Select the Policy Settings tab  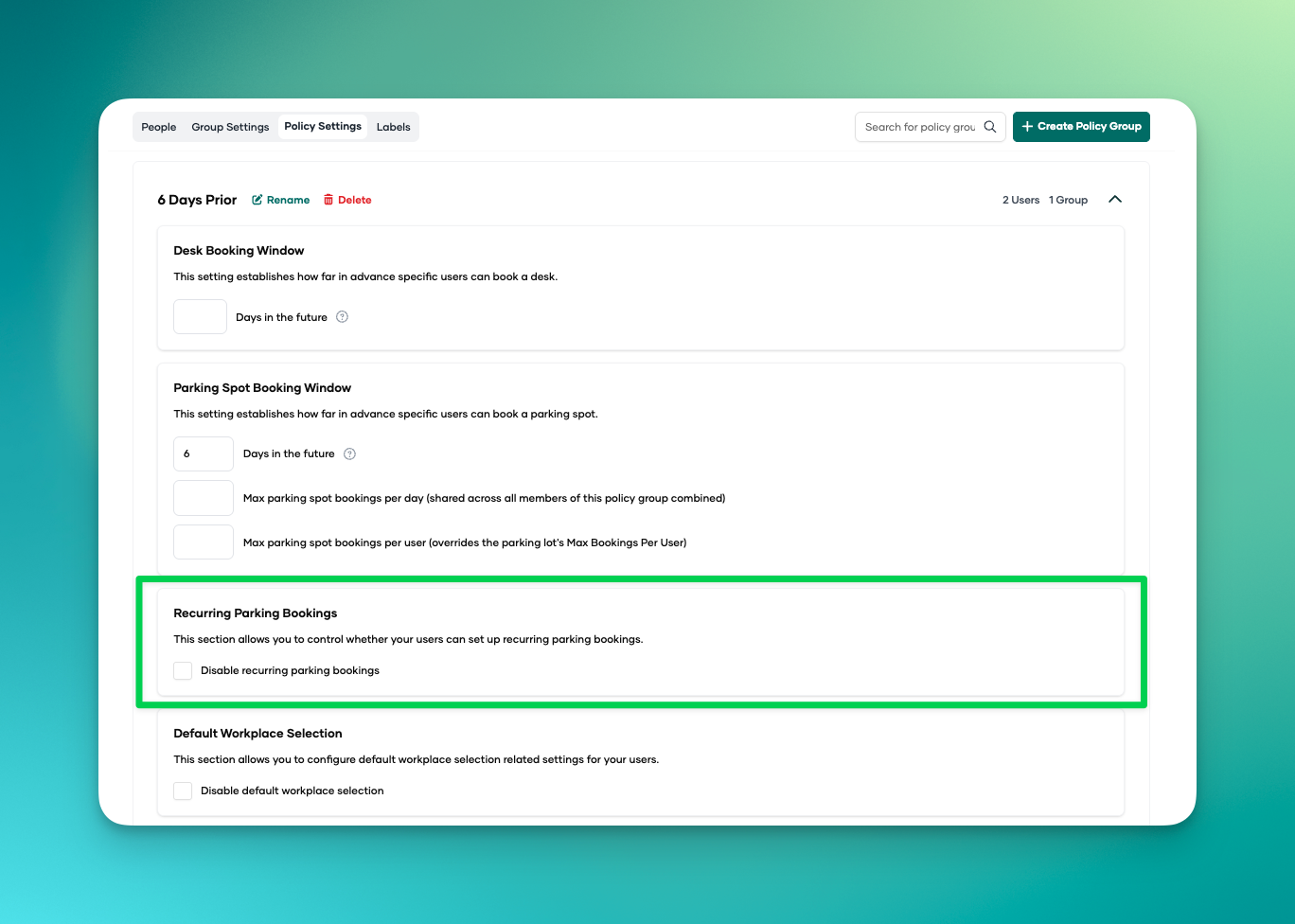tap(323, 126)
